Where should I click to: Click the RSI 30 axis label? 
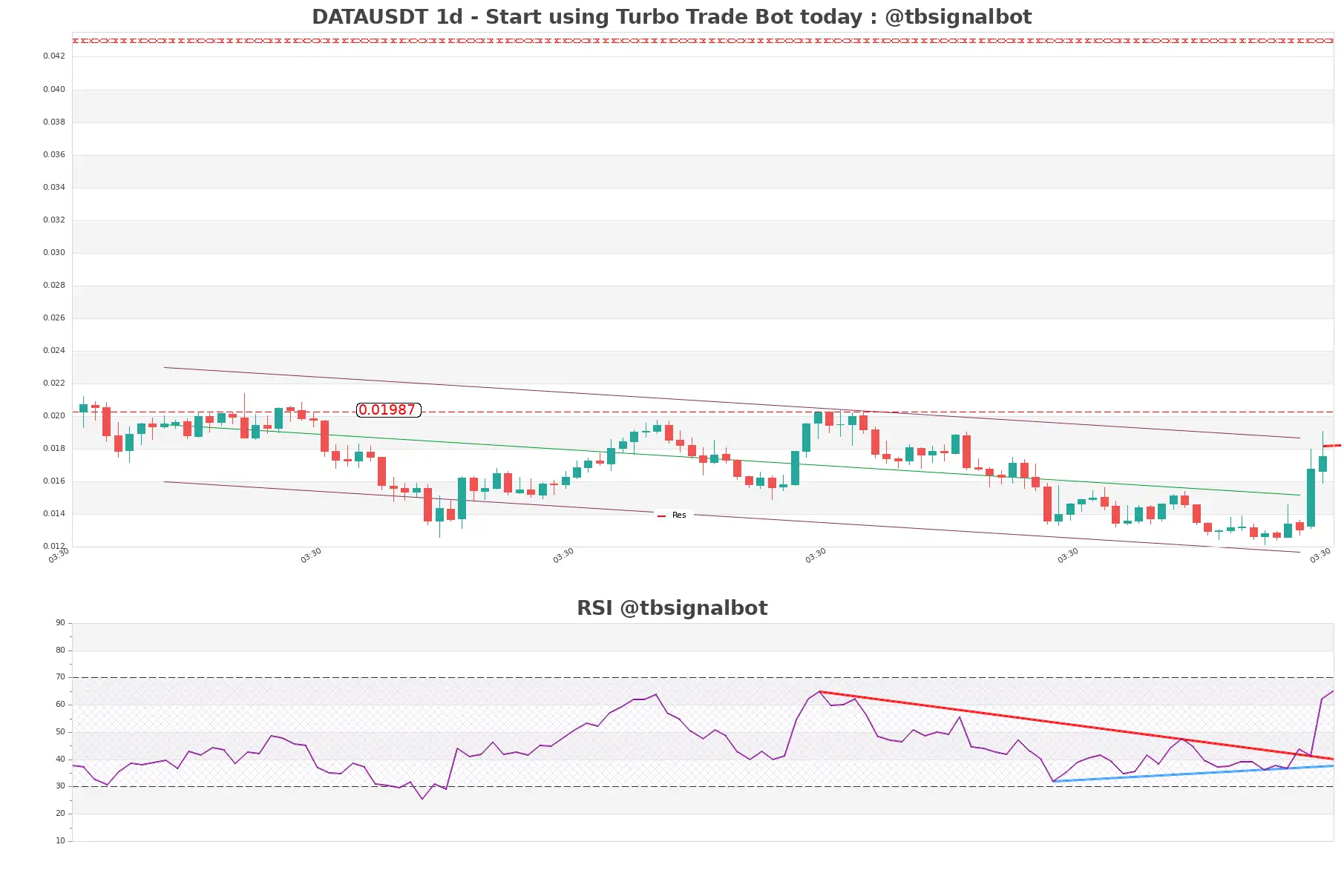click(x=60, y=786)
